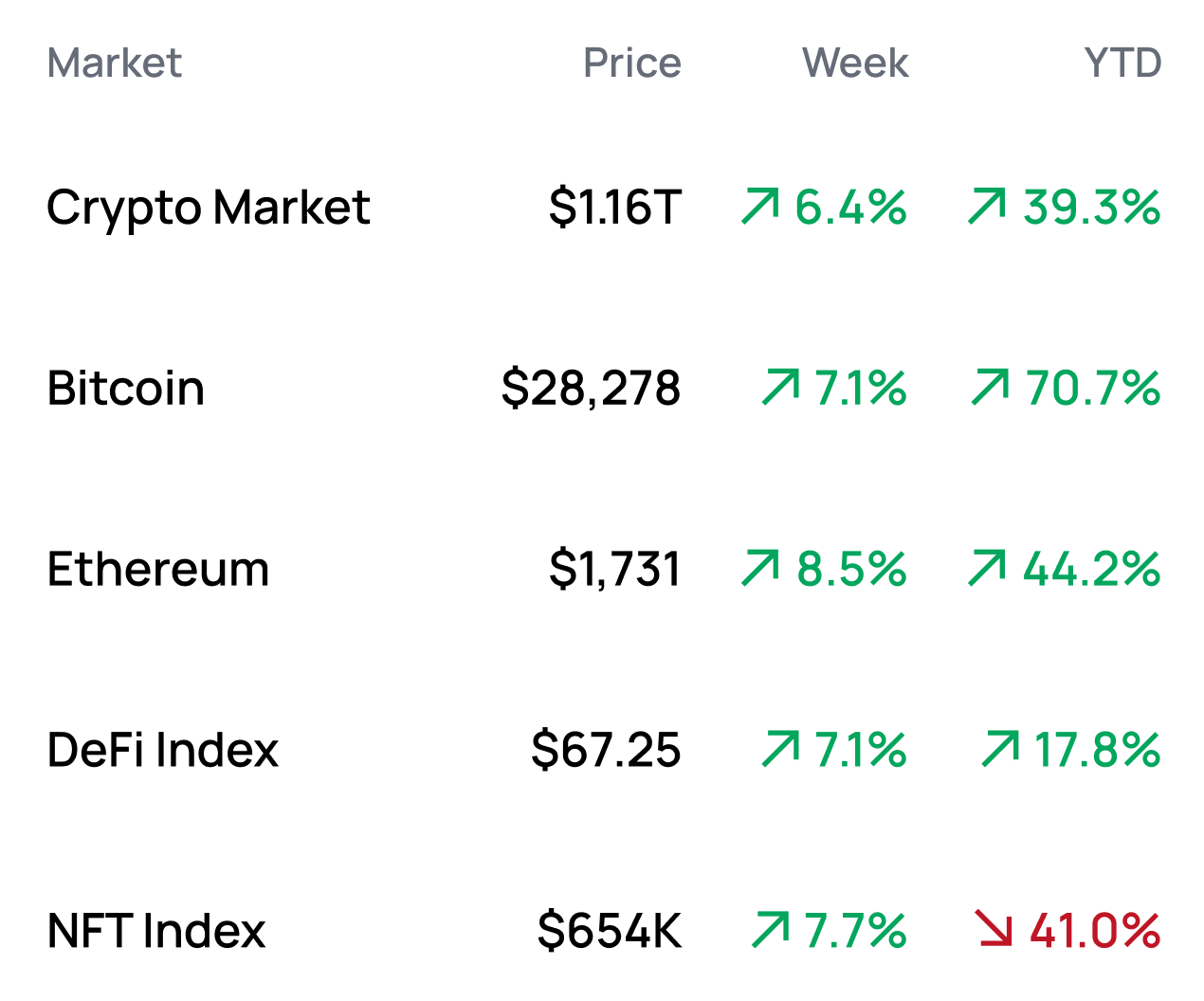
Task: Click the DeFi Index weekly up arrow
Action: point(781,750)
